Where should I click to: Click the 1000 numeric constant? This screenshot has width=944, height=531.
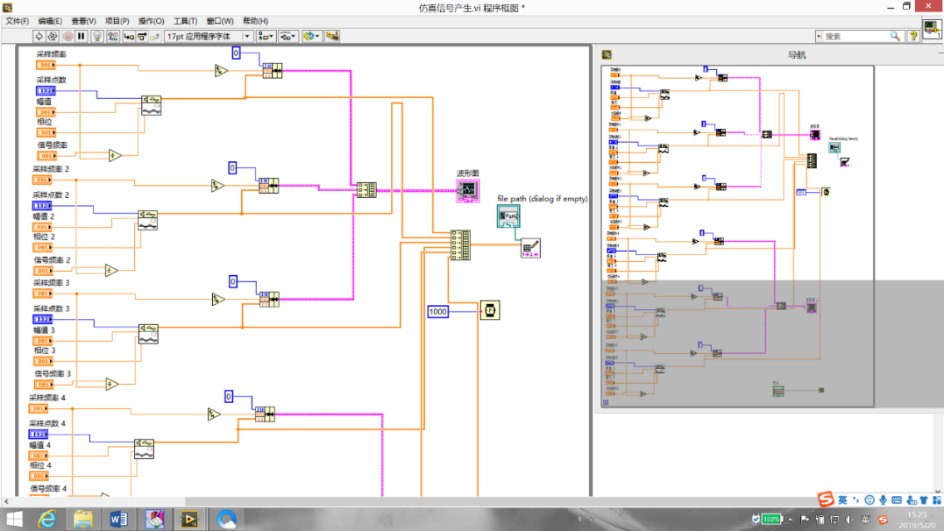[438, 311]
